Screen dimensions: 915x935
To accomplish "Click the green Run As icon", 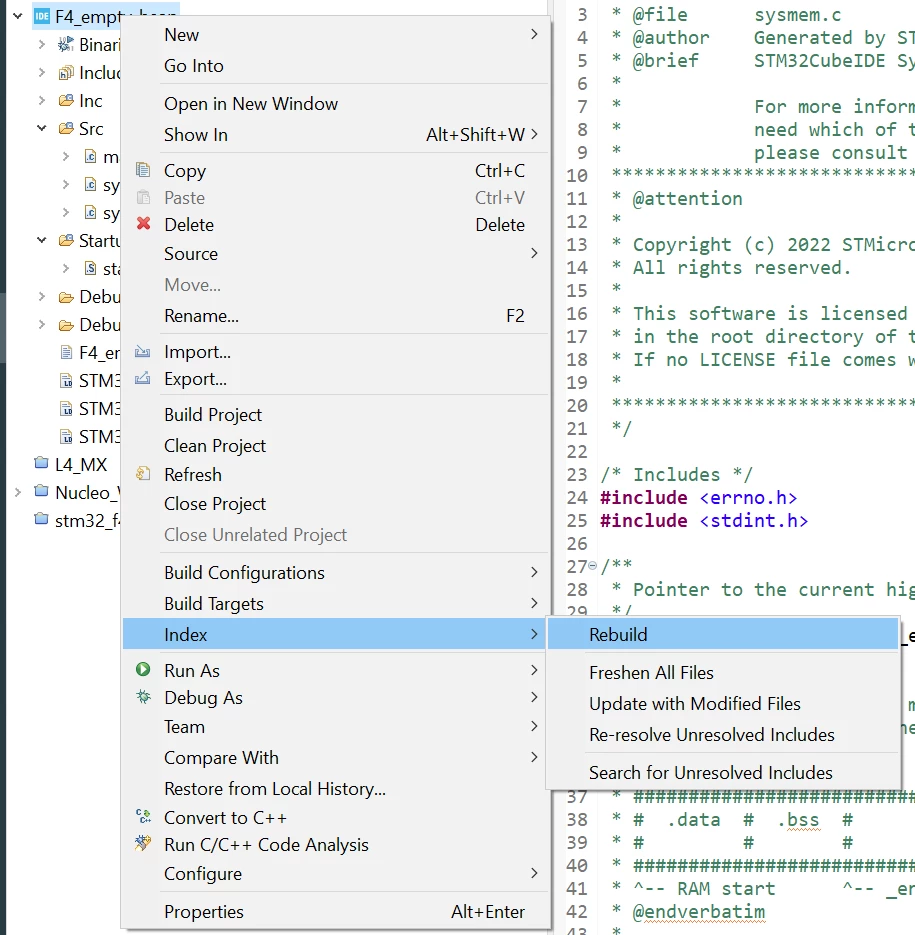I will [143, 670].
